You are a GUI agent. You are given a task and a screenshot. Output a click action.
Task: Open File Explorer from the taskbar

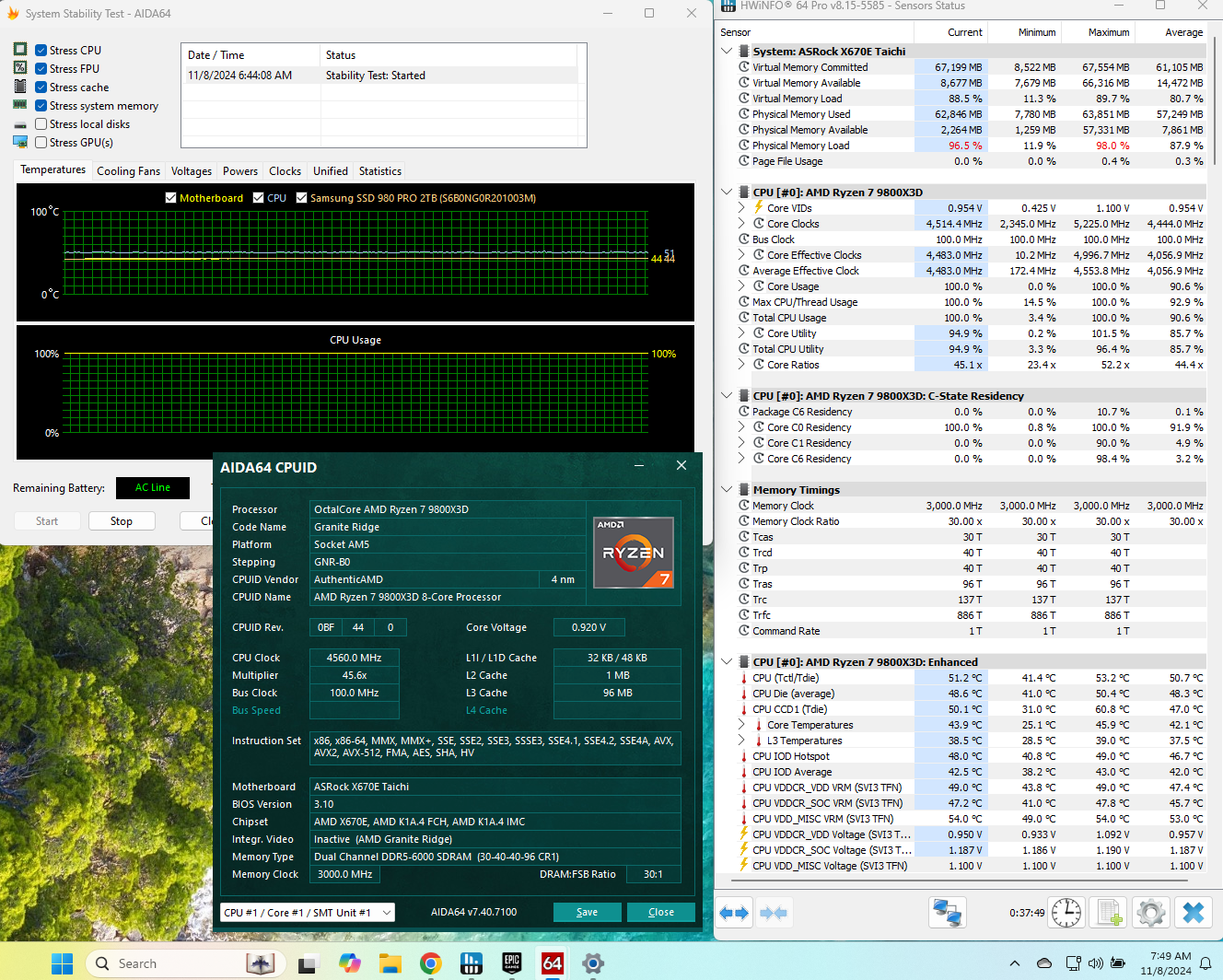(390, 963)
